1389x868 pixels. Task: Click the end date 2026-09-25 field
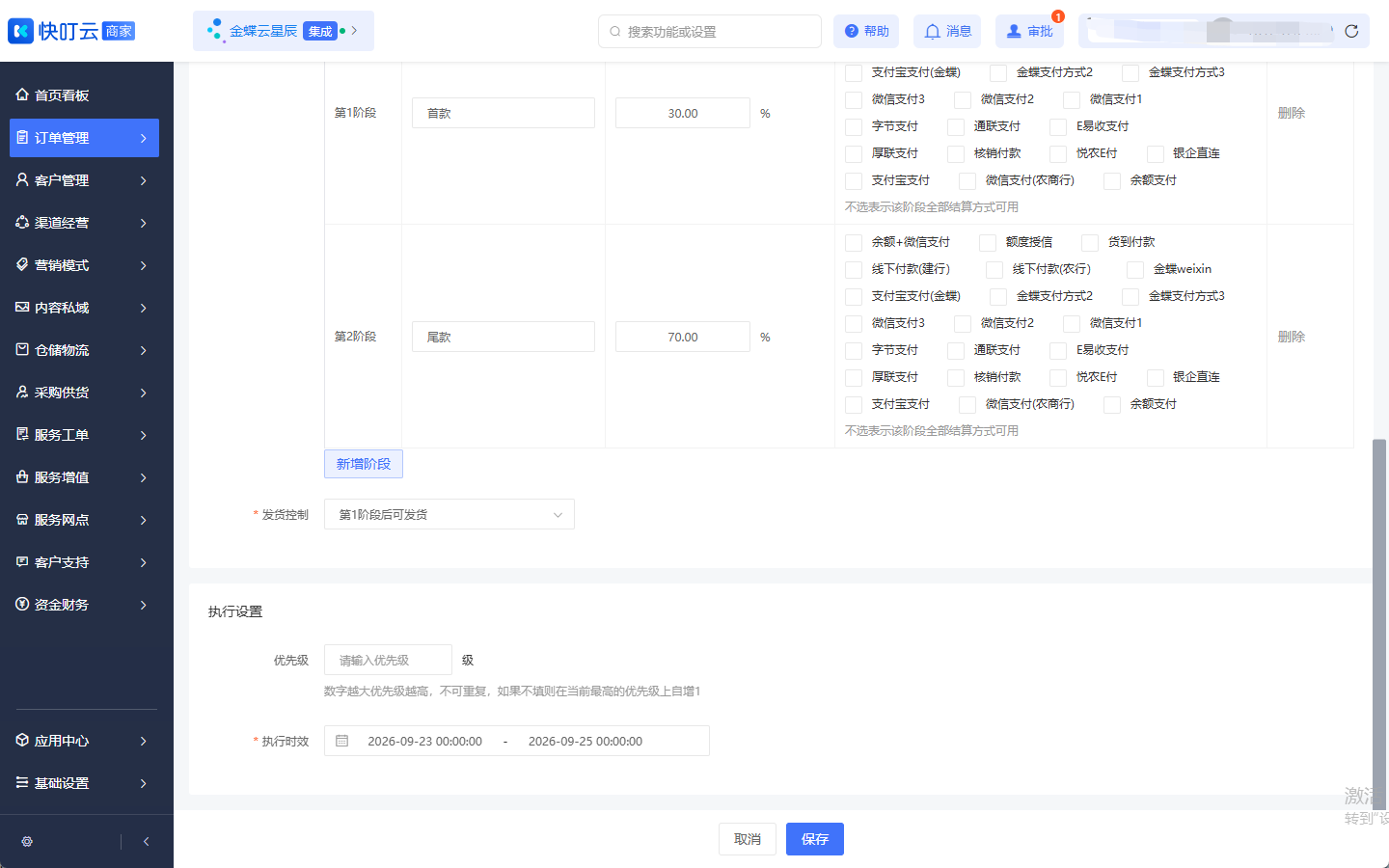586,741
